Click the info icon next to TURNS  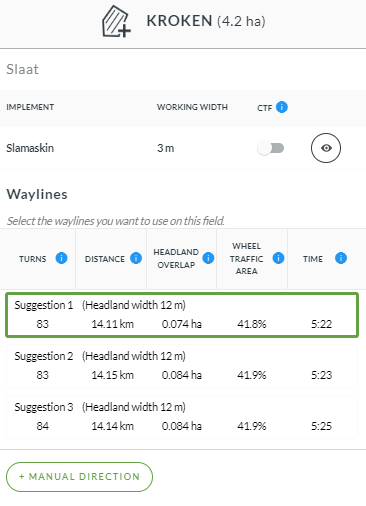click(x=61, y=258)
